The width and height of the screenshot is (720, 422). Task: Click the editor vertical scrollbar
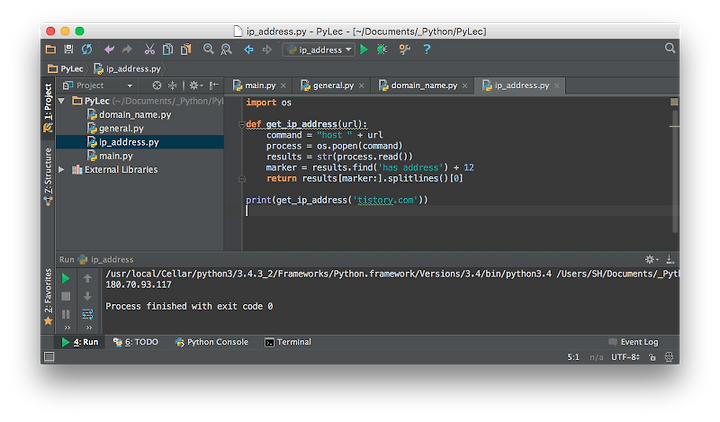[x=675, y=171]
